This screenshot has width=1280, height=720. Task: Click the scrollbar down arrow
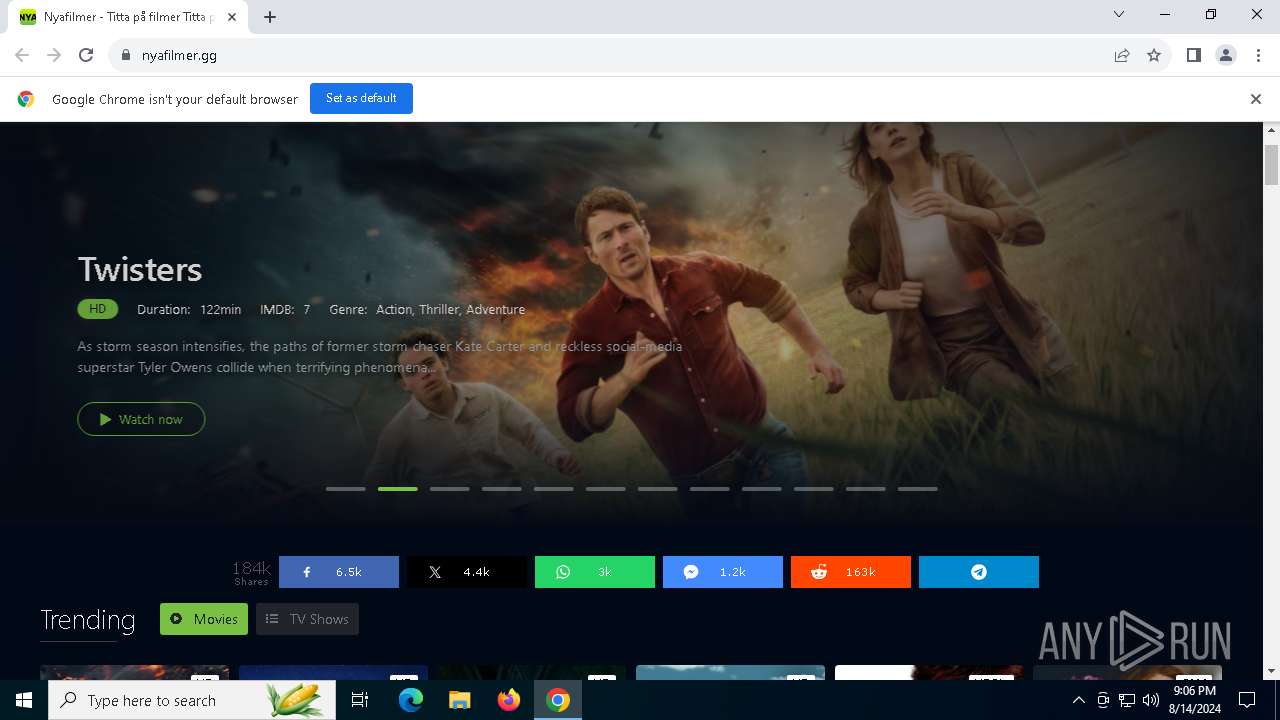click(x=1271, y=671)
